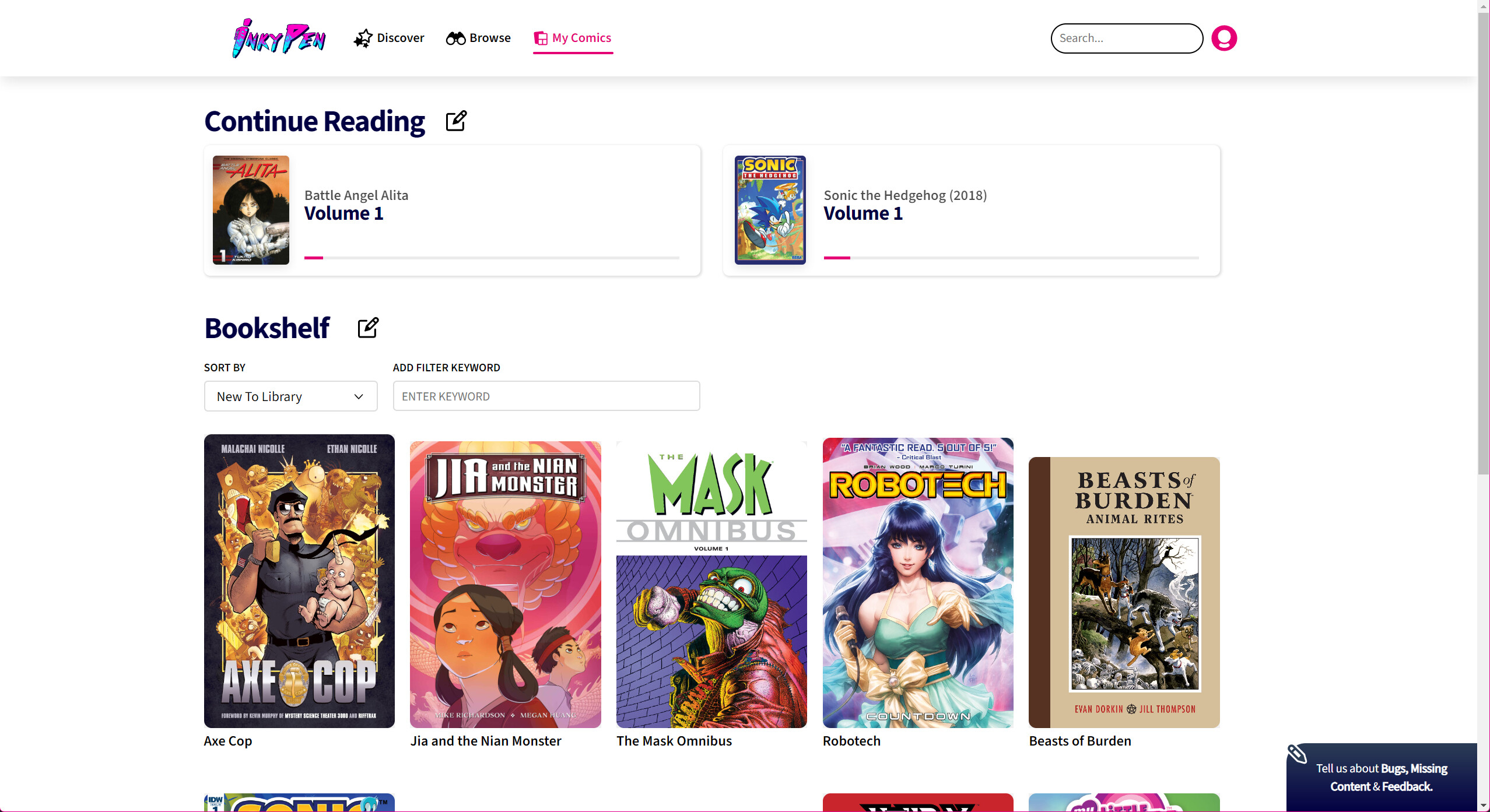Open Battle Angel Alita cover thumbnail
The height and width of the screenshot is (812, 1490).
click(251, 210)
